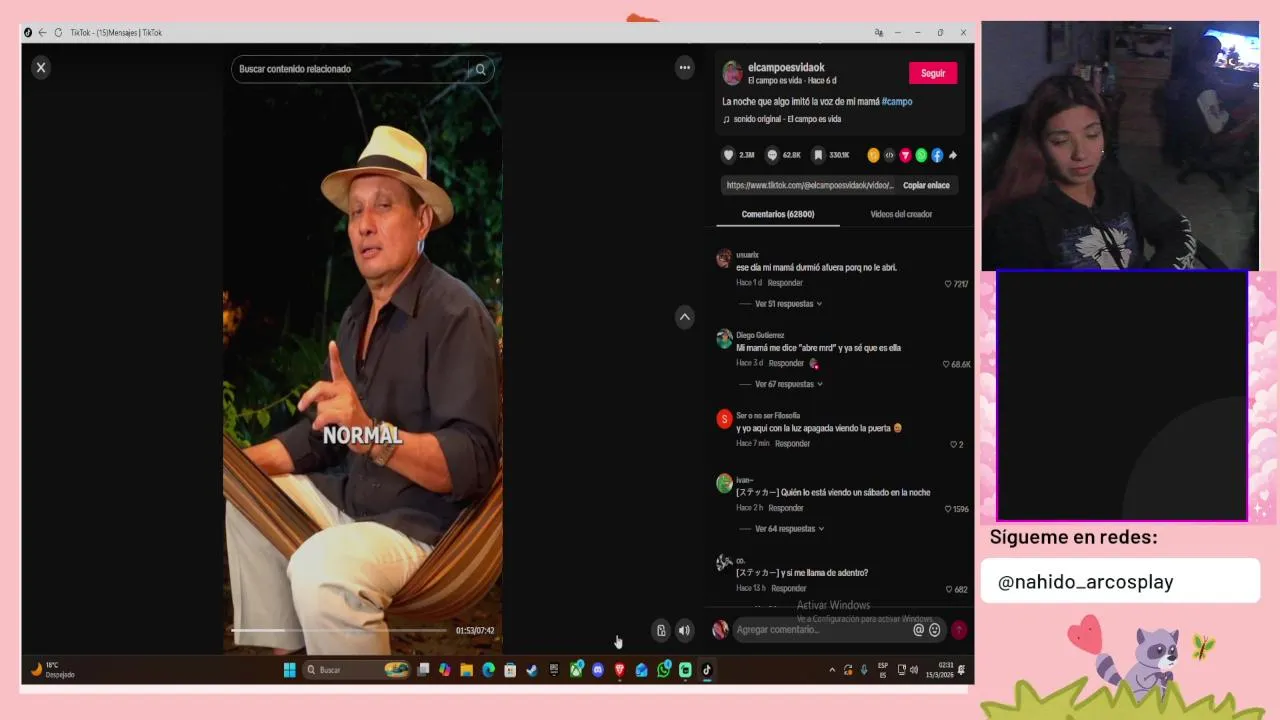
Task: Reload page with refresh icon in title bar
Action: pyautogui.click(x=58, y=33)
